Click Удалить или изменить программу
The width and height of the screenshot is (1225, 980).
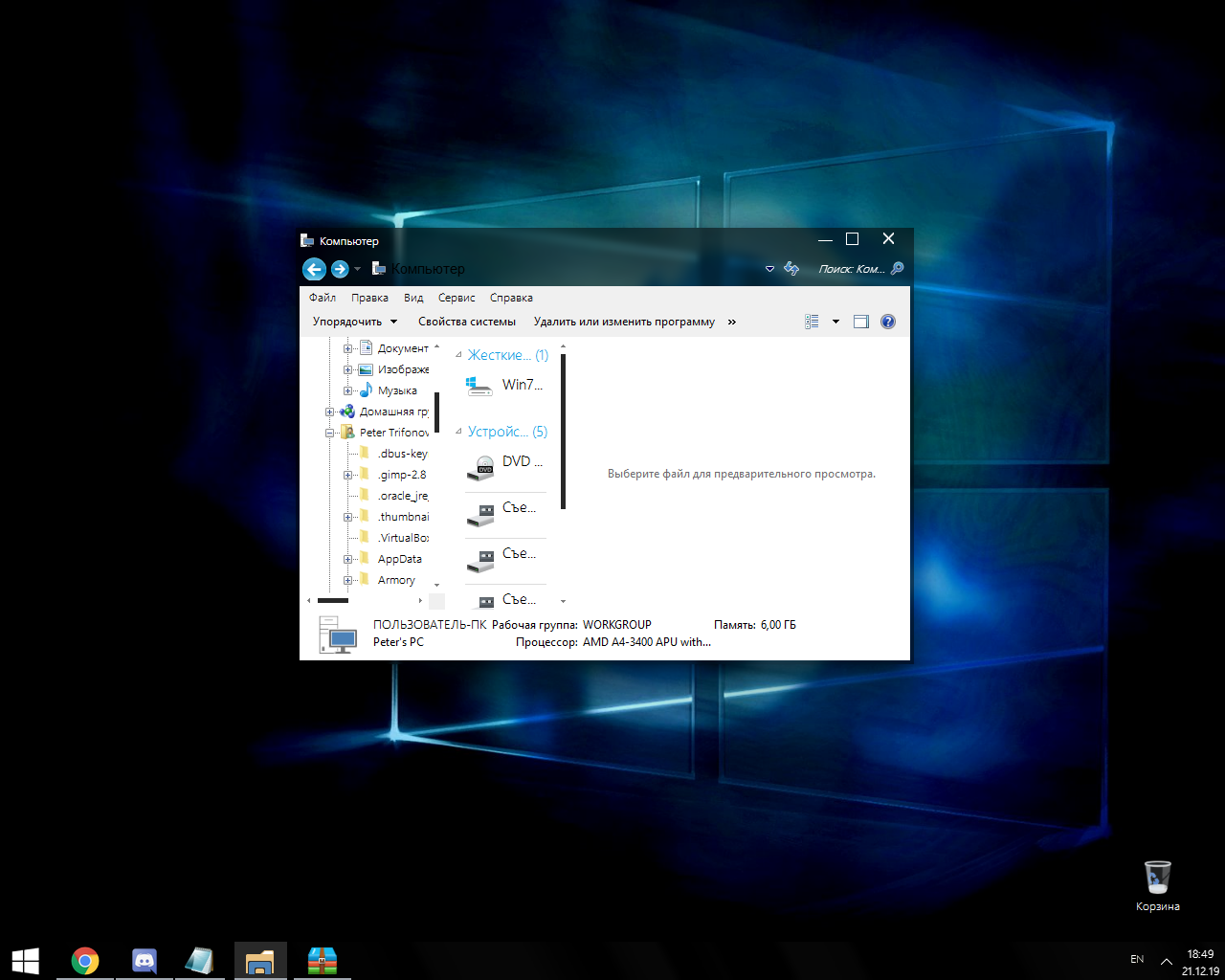point(621,322)
